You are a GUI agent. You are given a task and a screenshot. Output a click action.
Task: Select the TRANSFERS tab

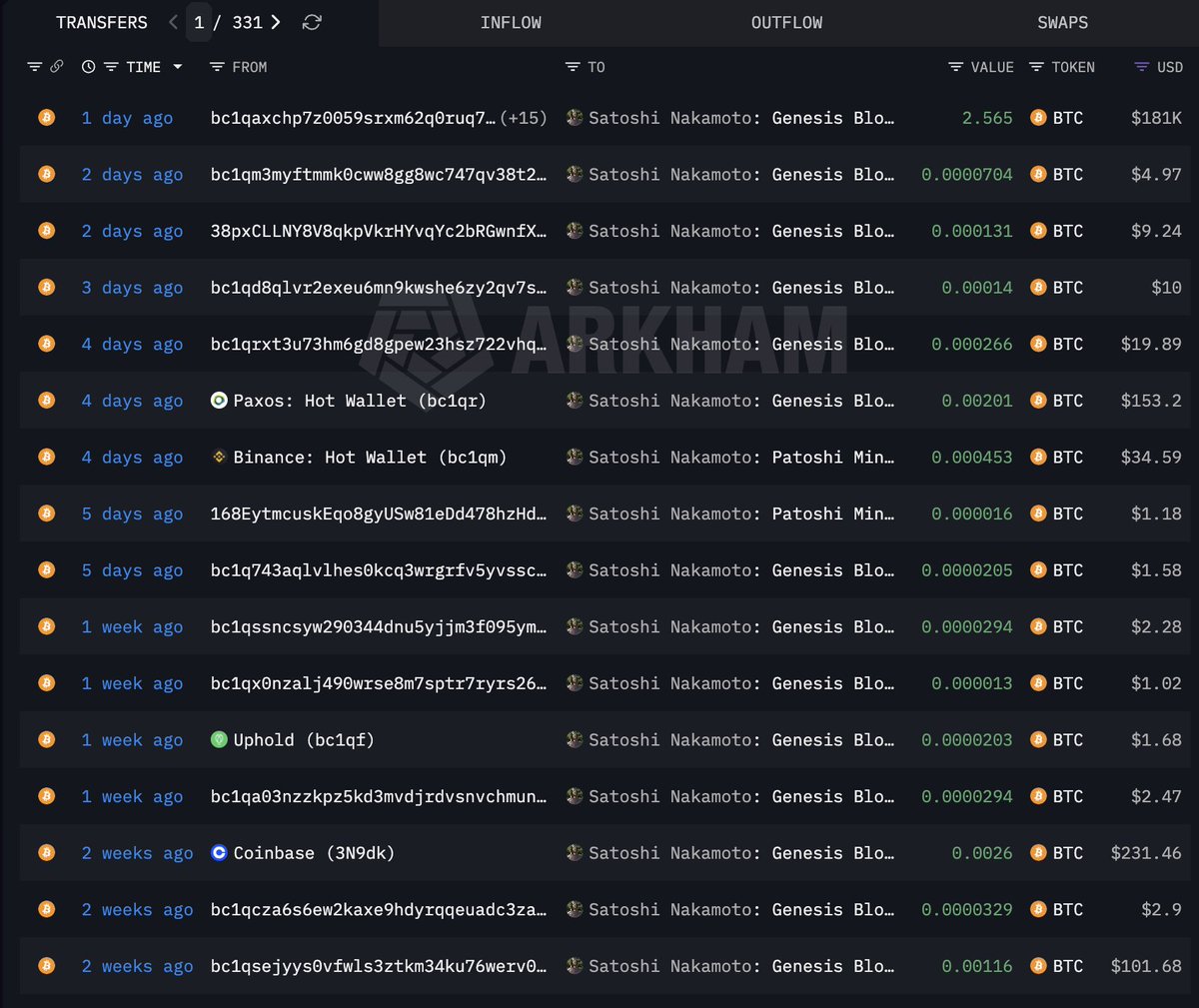[x=101, y=22]
